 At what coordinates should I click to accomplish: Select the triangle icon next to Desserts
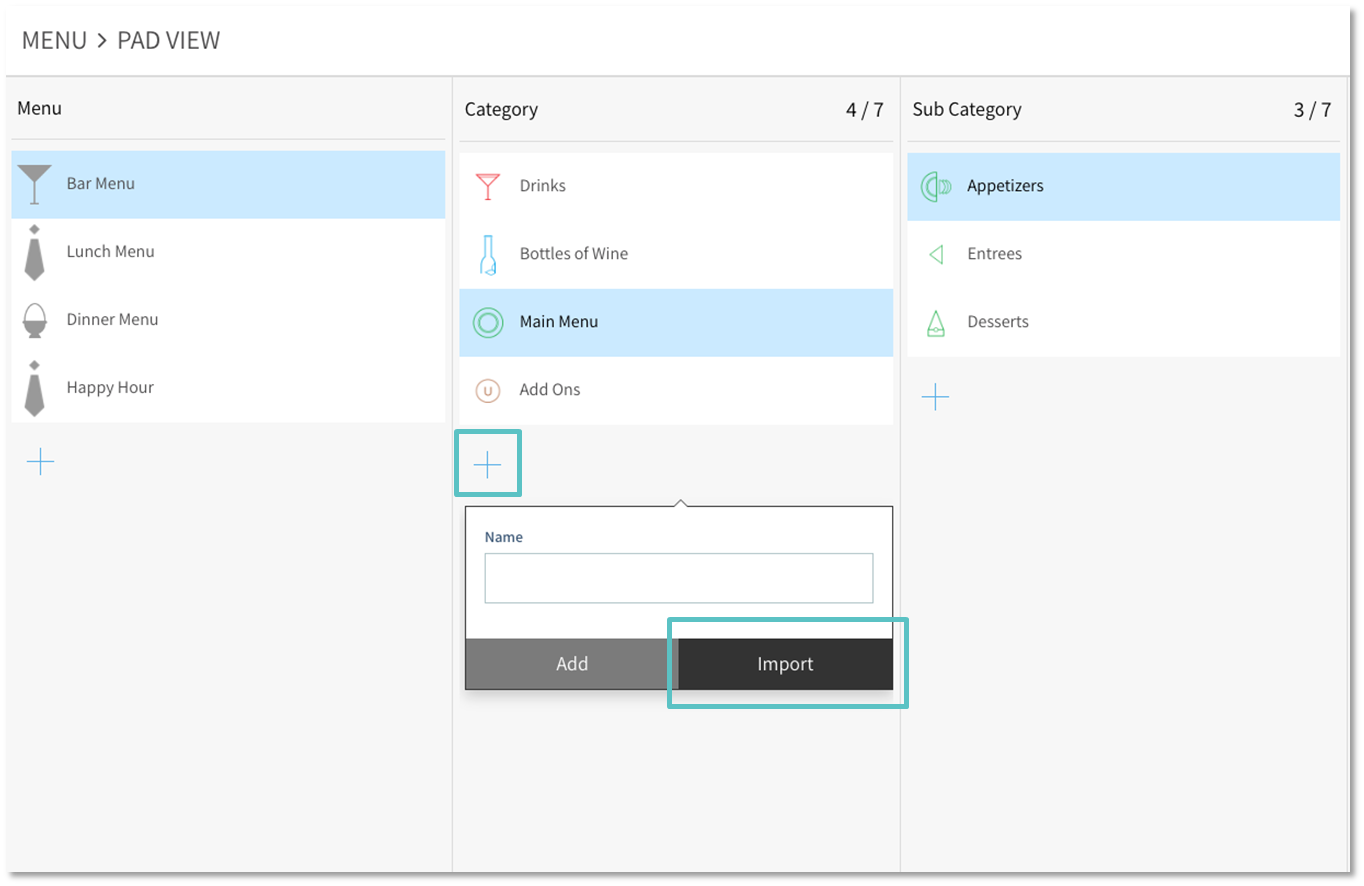coord(935,321)
